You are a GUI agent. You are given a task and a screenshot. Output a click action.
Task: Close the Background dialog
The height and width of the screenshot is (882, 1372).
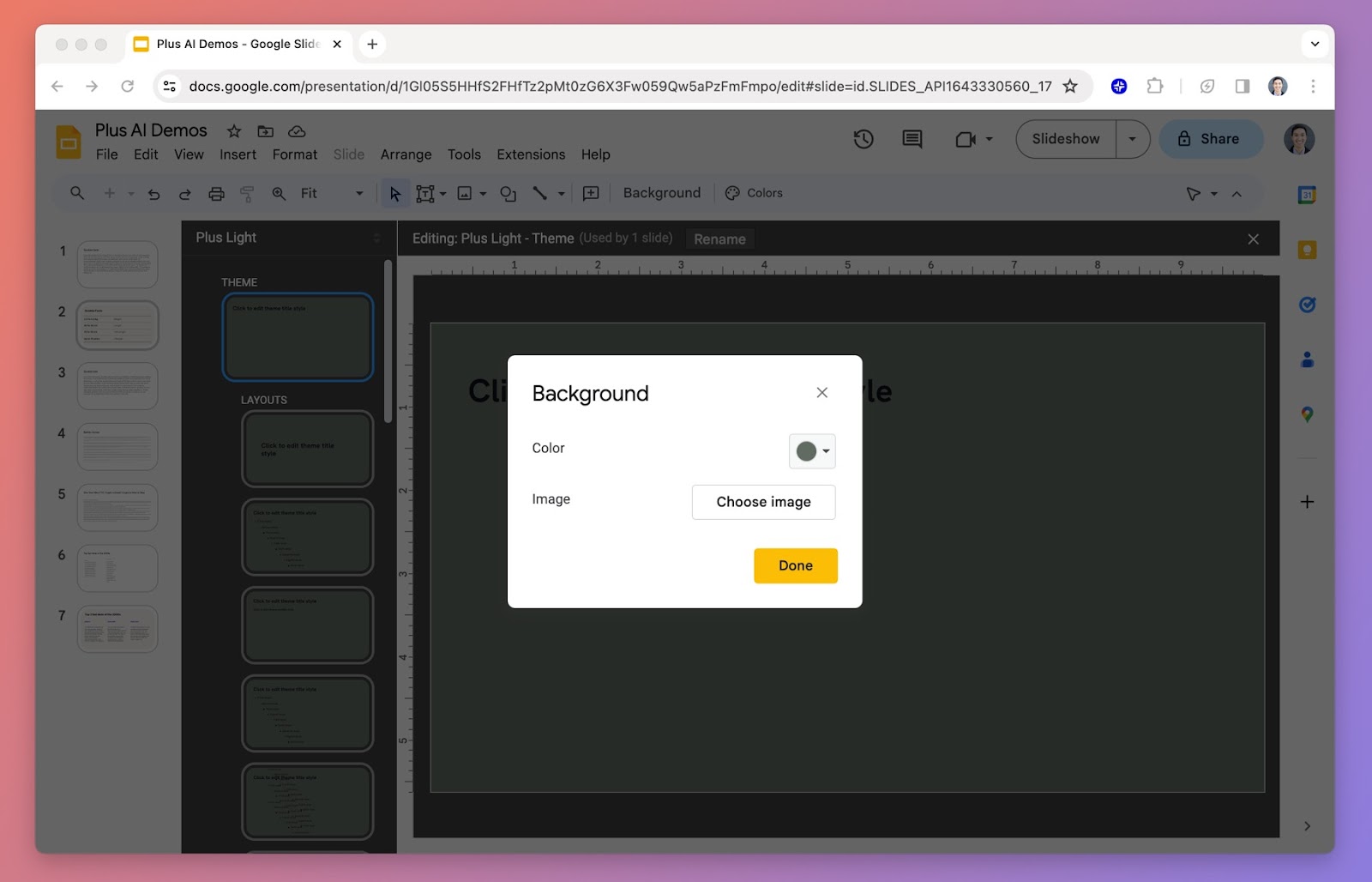821,393
